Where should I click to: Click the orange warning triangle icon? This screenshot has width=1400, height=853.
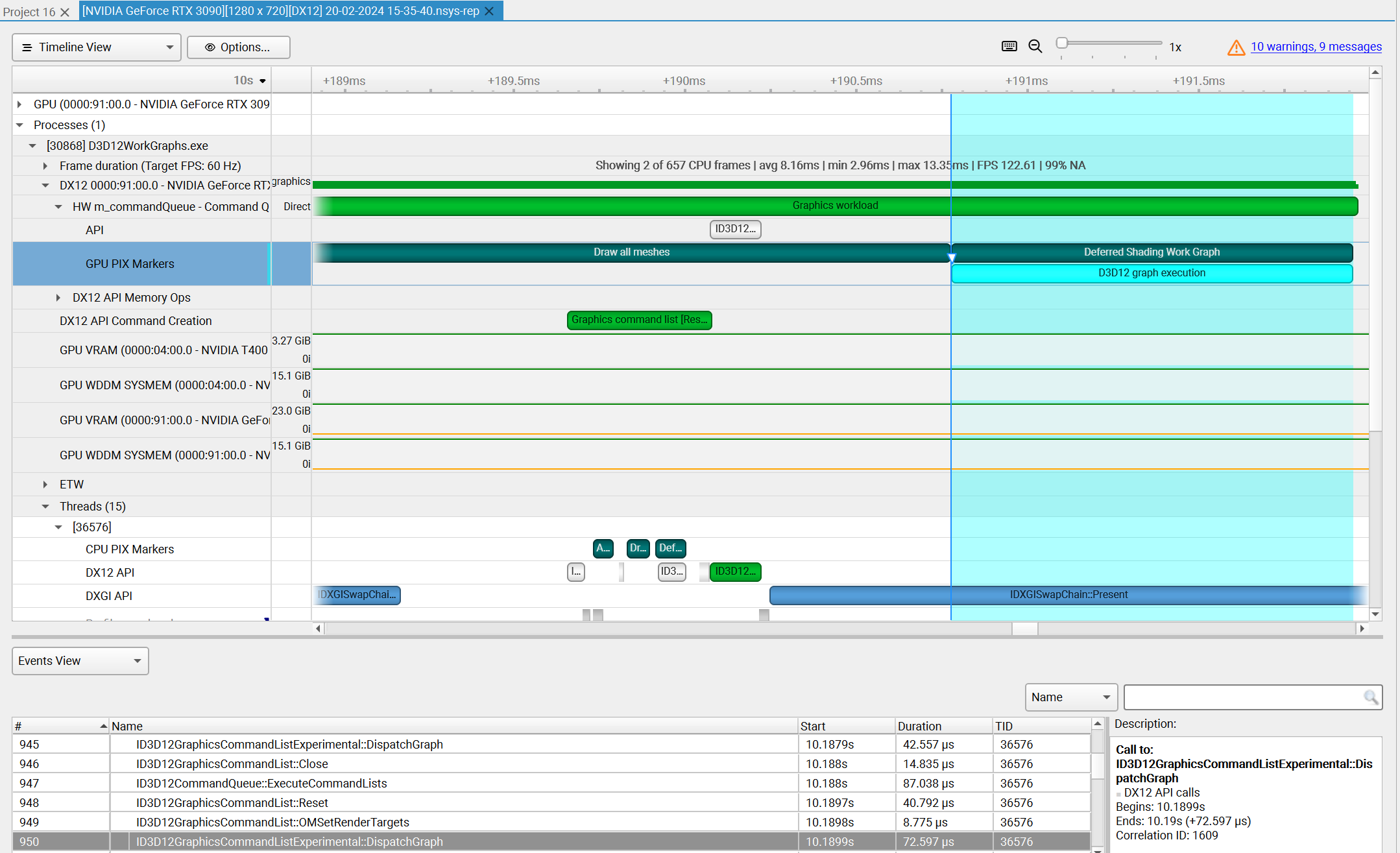1235,47
